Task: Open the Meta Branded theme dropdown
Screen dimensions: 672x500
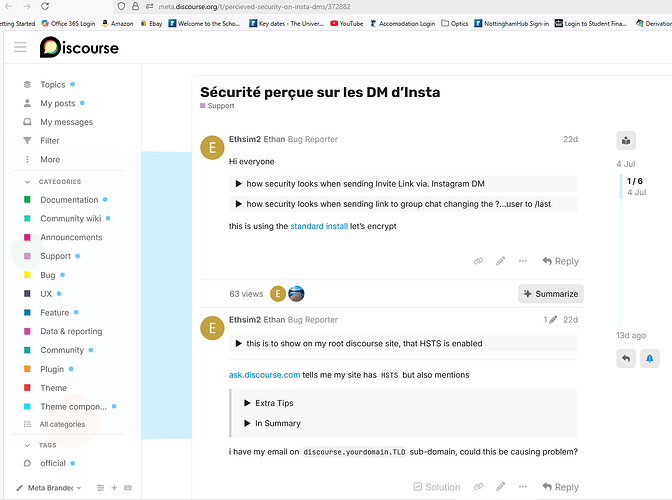Action: pyautogui.click(x=48, y=488)
